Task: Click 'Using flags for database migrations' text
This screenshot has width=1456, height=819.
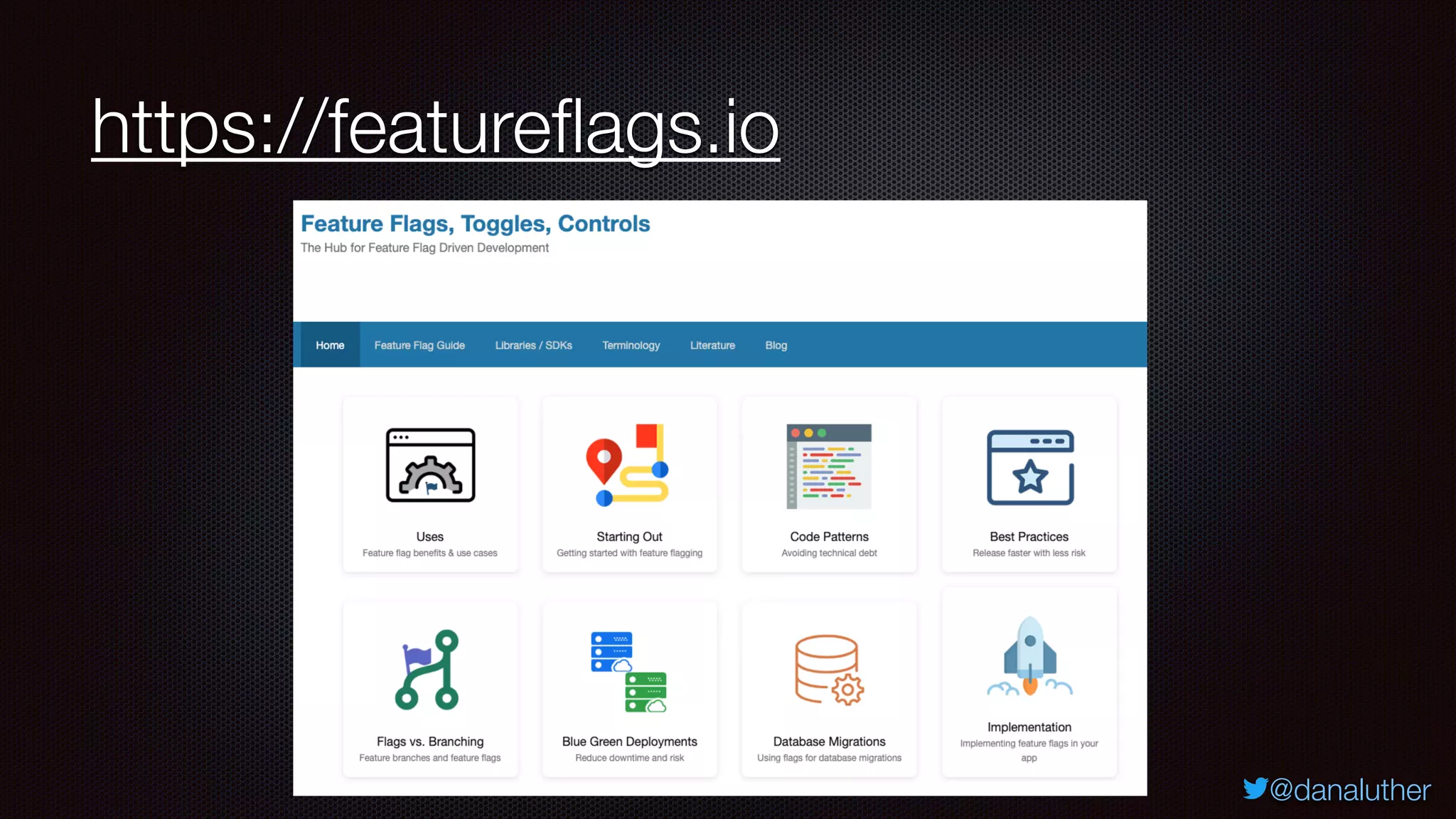Action: click(x=829, y=758)
